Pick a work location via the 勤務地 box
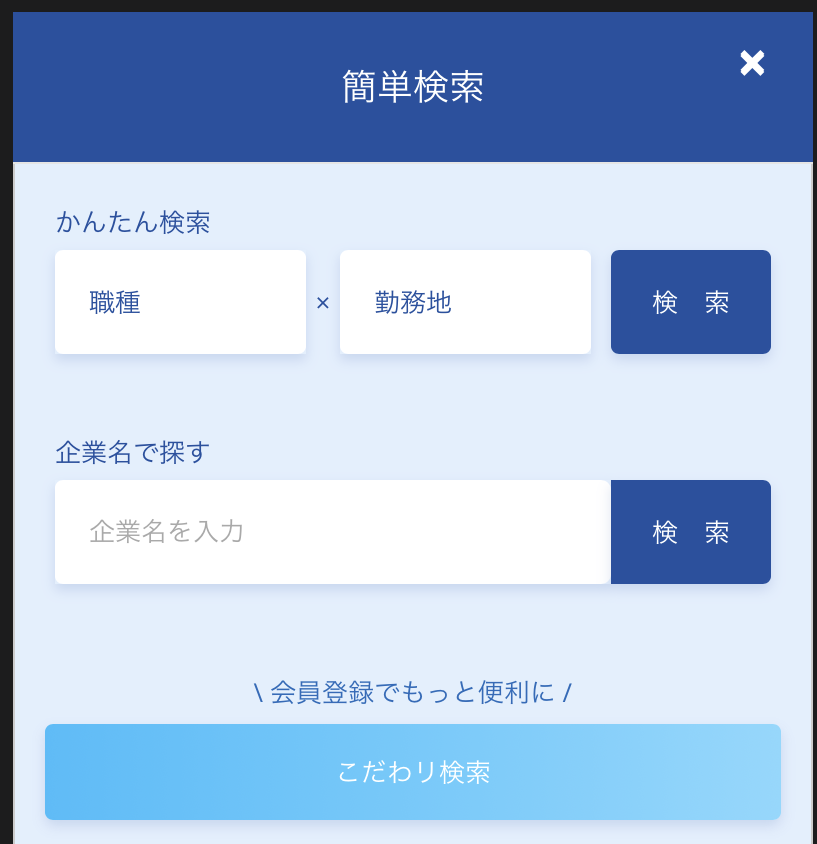Viewport: 817px width, 844px height. 465,302
